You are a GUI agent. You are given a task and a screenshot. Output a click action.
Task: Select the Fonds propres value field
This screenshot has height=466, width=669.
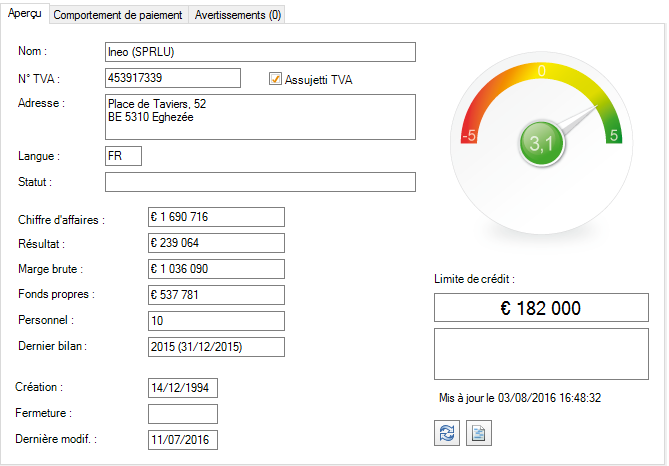(x=215, y=295)
